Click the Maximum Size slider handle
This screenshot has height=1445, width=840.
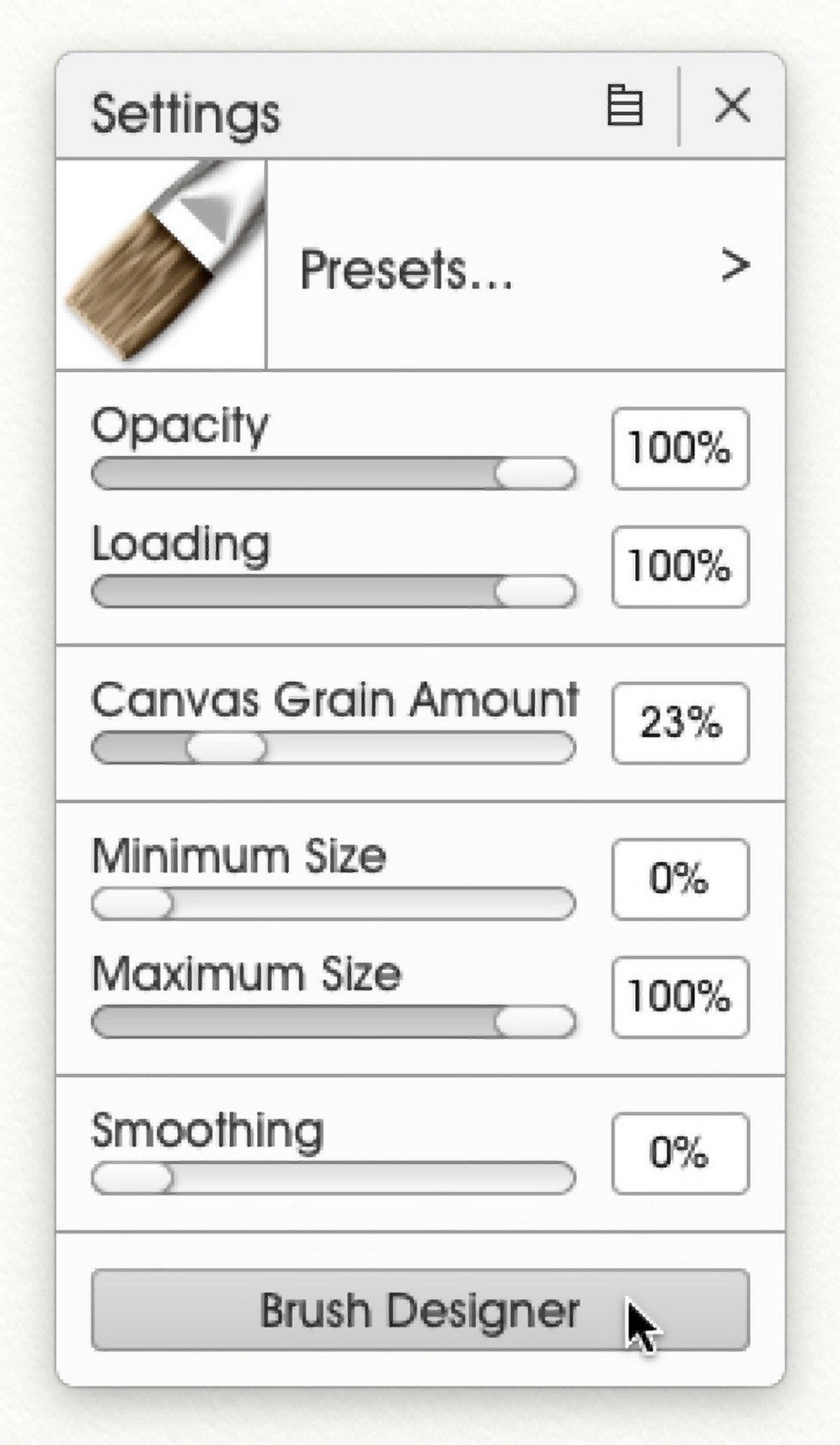pos(535,1022)
